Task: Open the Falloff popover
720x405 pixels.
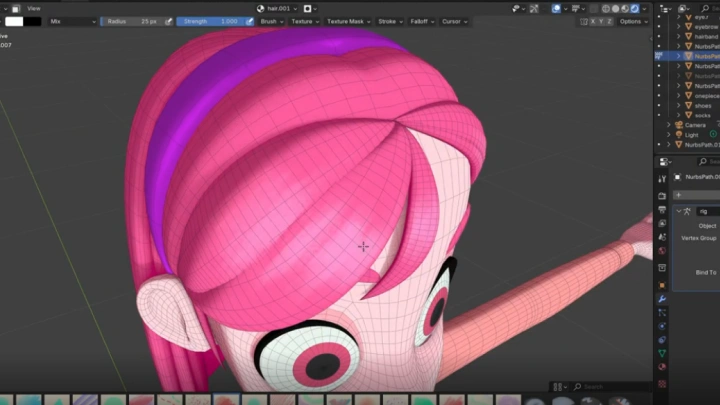Action: [422, 22]
